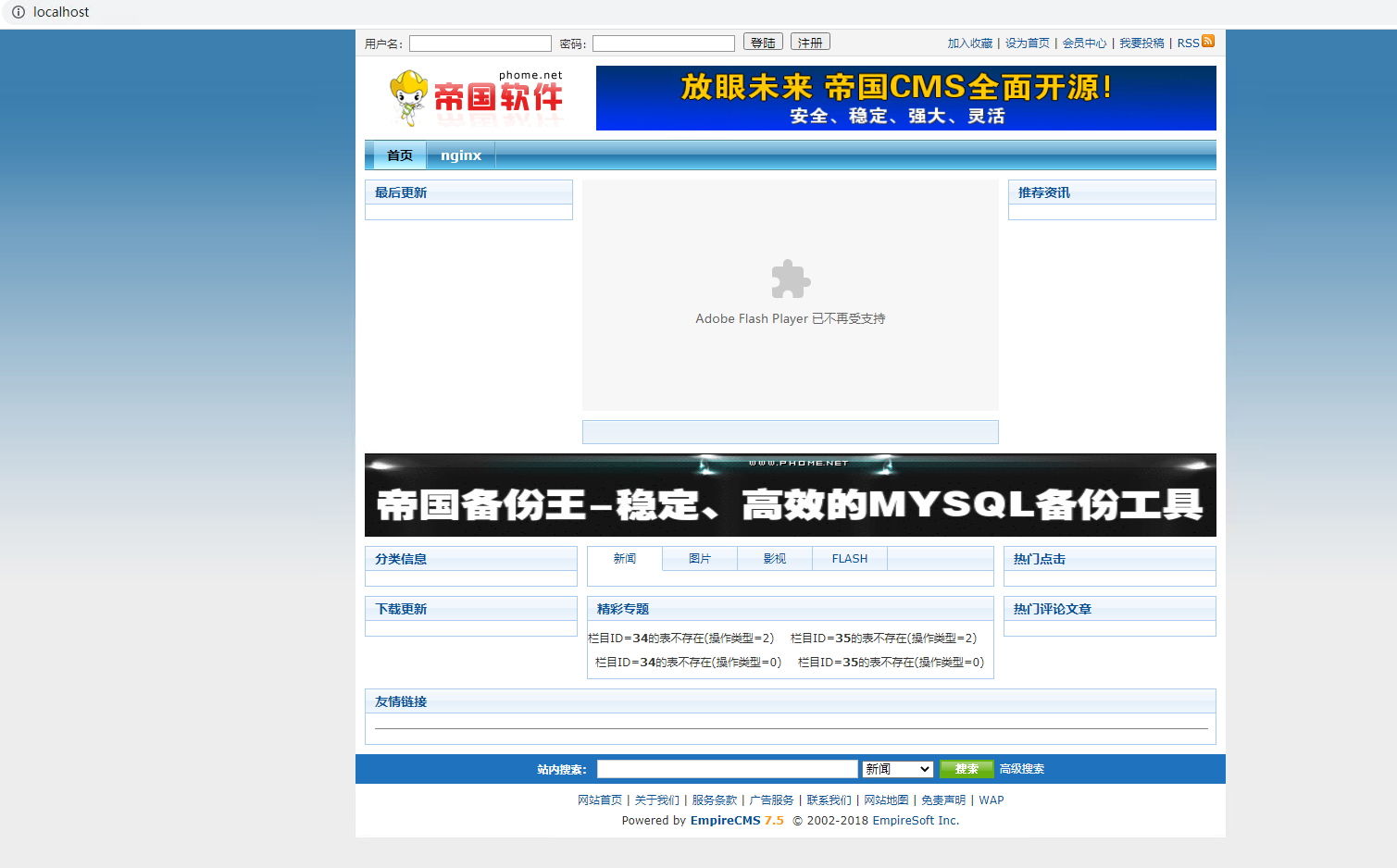The height and width of the screenshot is (868, 1397).
Task: Open the 会员中心 member center link
Action: [1084, 42]
